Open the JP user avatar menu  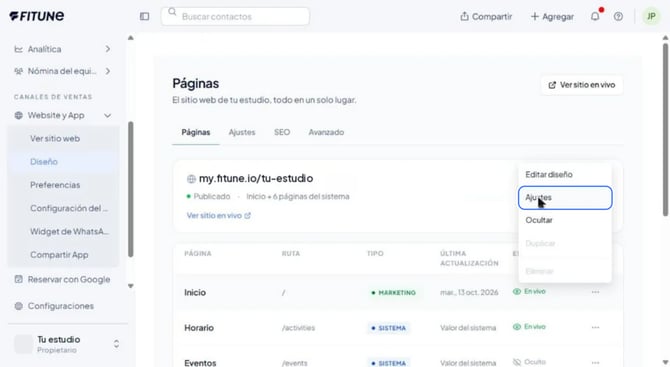click(x=651, y=16)
